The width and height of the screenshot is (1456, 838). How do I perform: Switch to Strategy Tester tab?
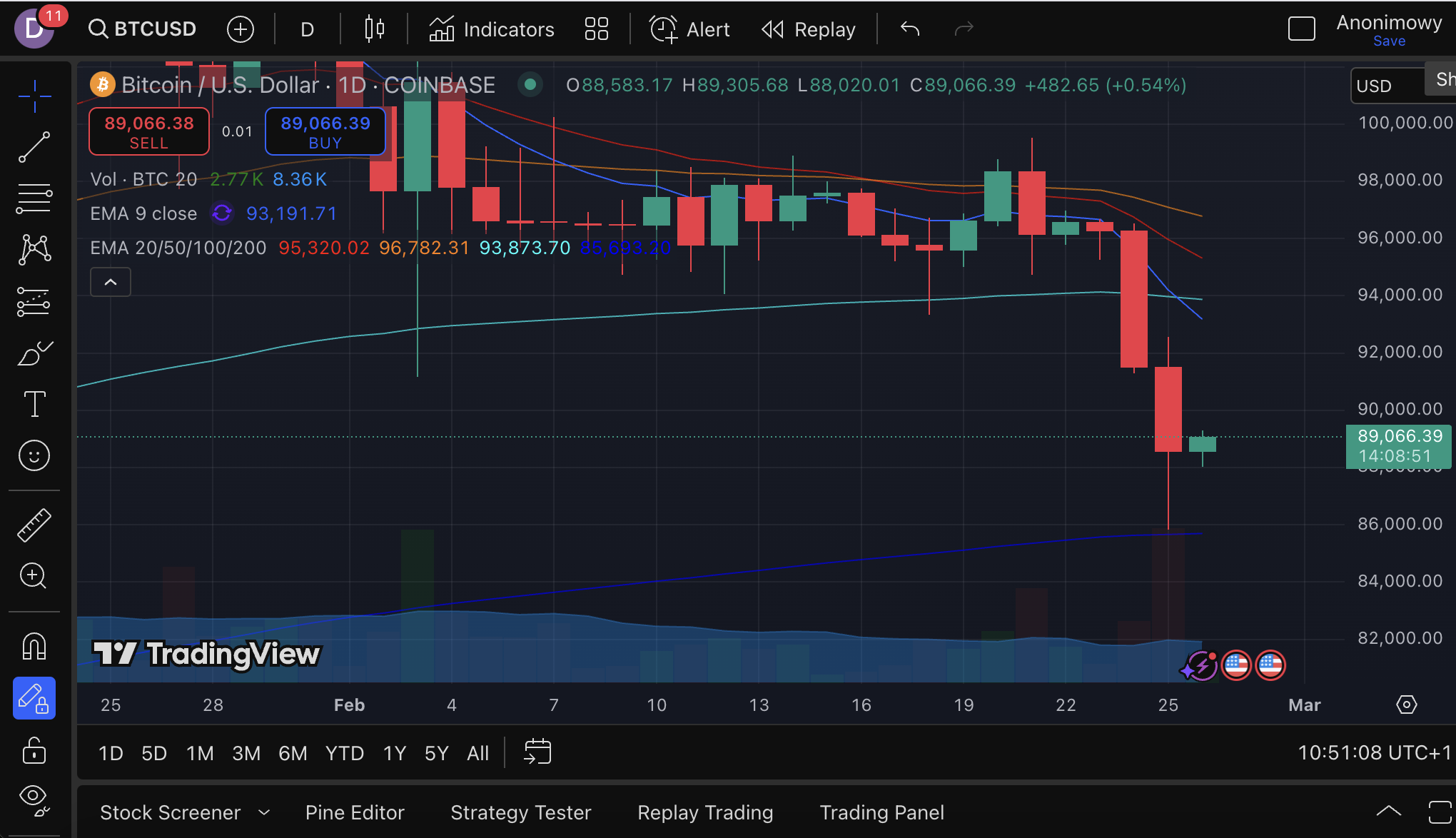coord(520,812)
